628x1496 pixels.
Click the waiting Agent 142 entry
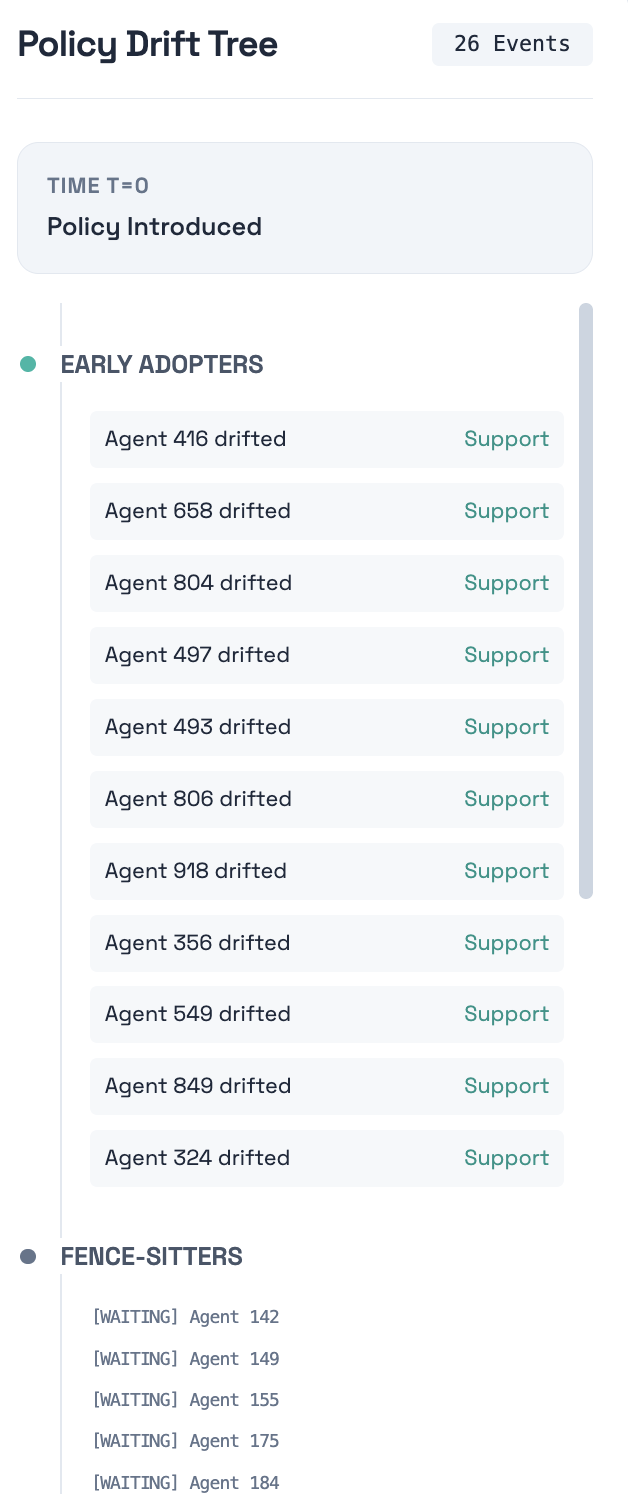pyautogui.click(x=186, y=1317)
